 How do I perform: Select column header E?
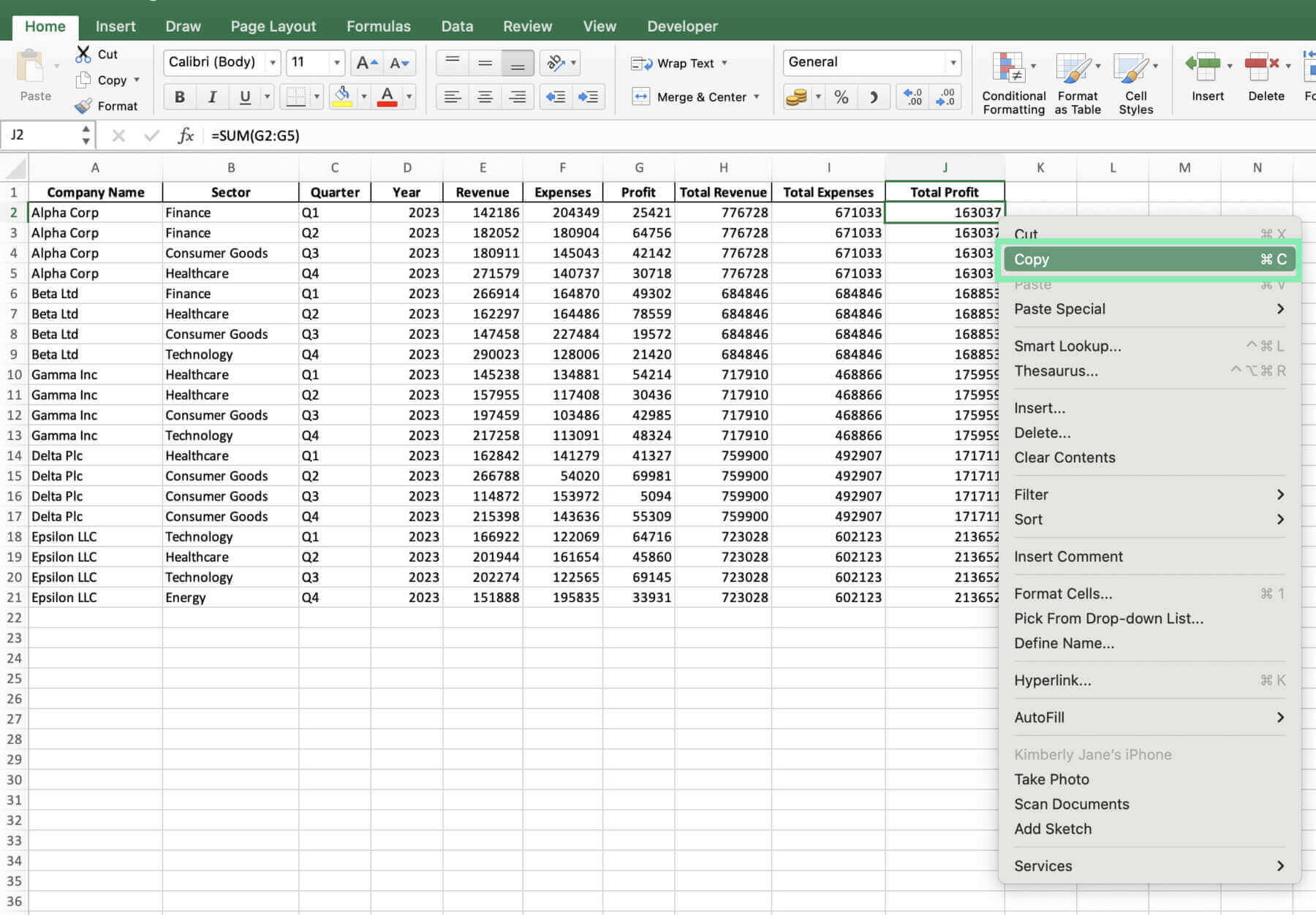(x=483, y=167)
